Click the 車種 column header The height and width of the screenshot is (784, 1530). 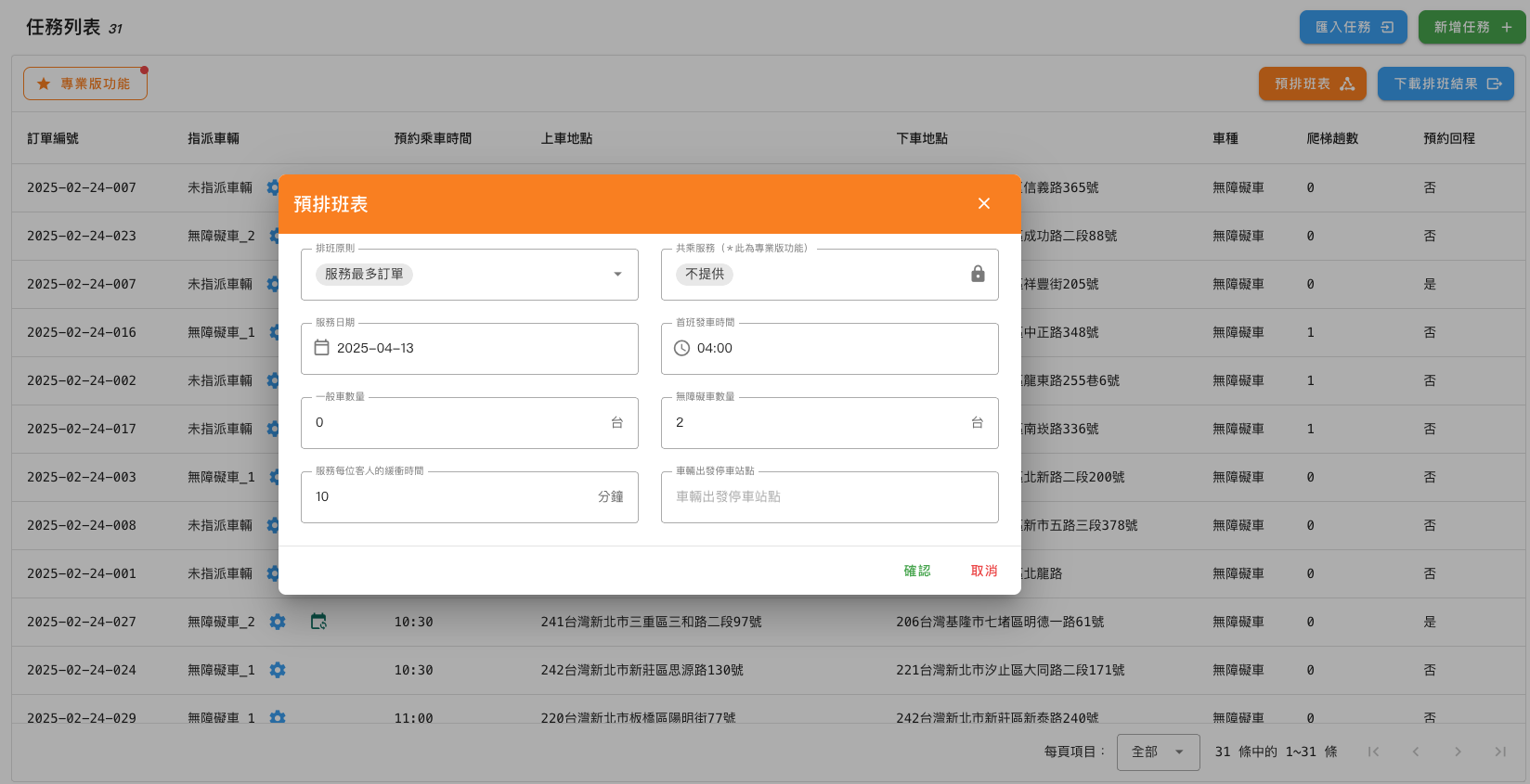coord(1225,138)
